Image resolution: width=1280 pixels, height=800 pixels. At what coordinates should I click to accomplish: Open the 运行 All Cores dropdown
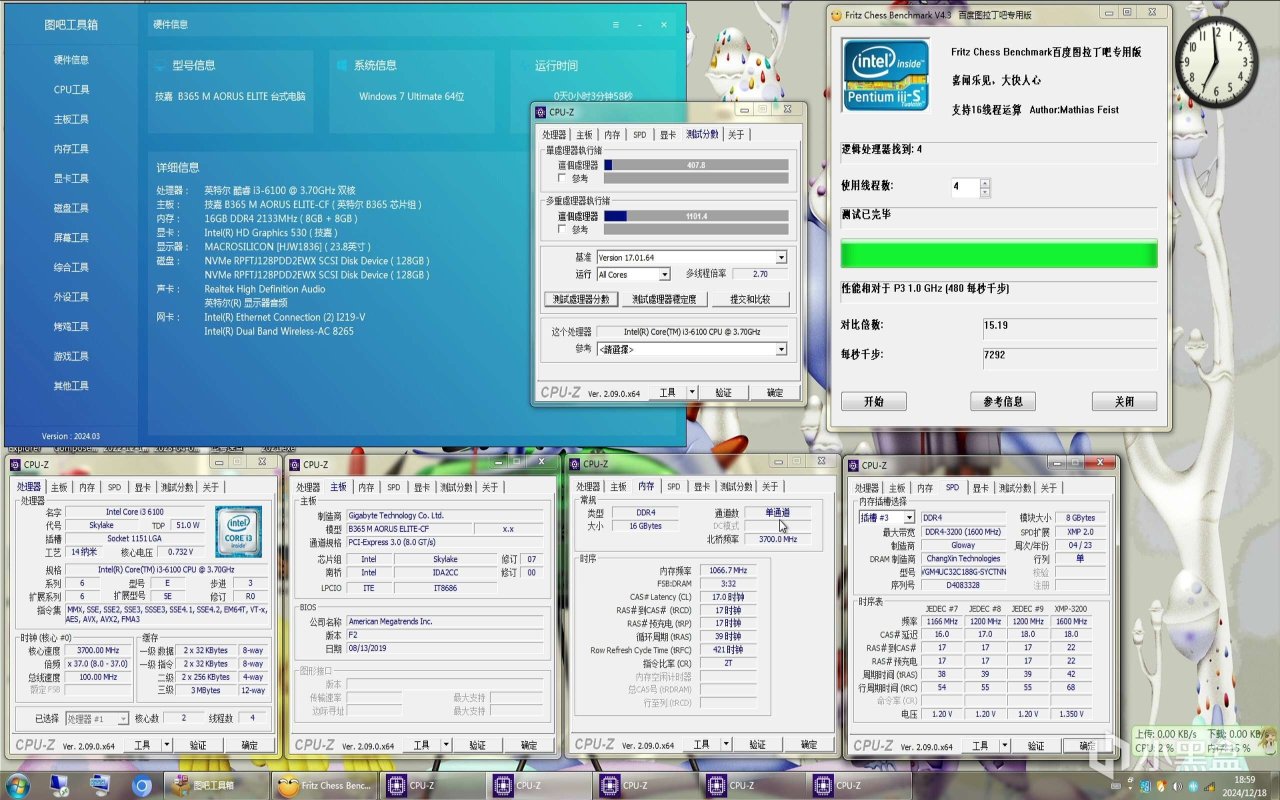[664, 274]
